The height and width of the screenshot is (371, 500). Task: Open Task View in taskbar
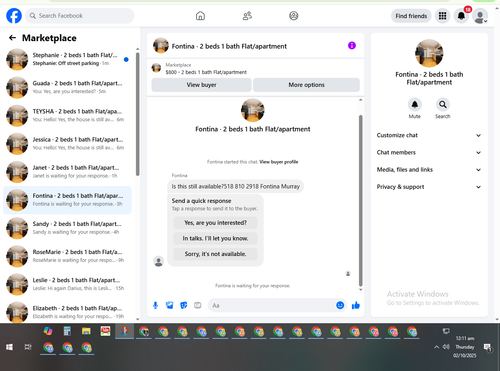pyautogui.click(x=28, y=347)
